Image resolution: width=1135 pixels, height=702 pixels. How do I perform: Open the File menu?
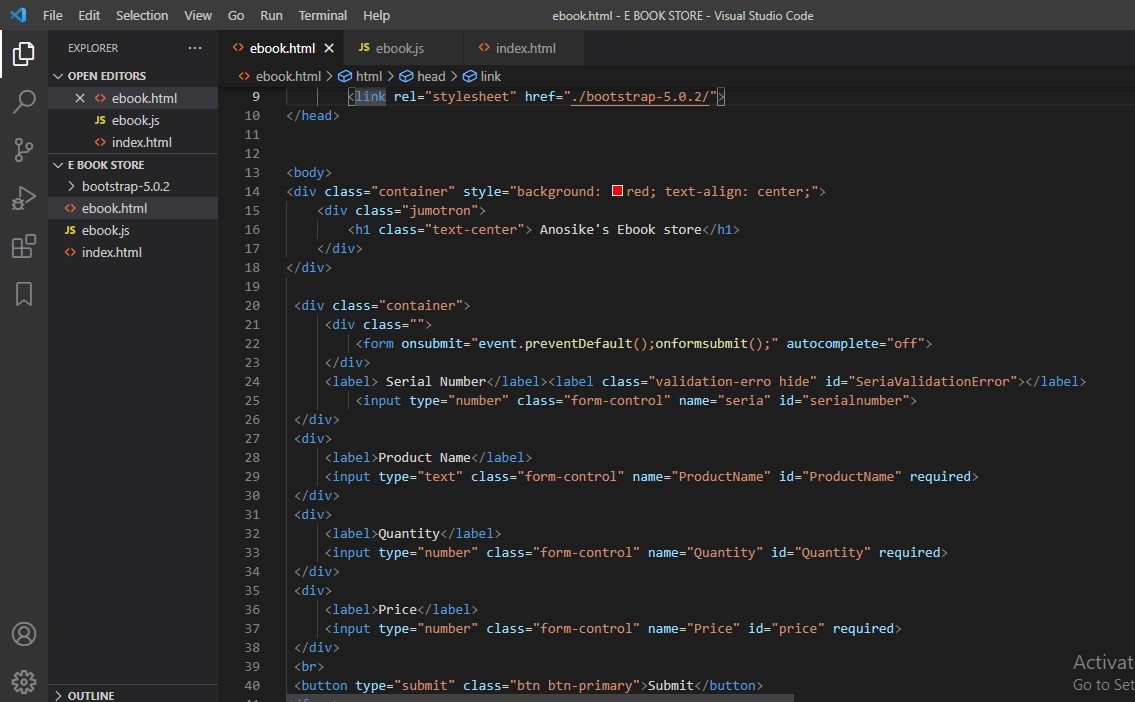pyautogui.click(x=52, y=15)
